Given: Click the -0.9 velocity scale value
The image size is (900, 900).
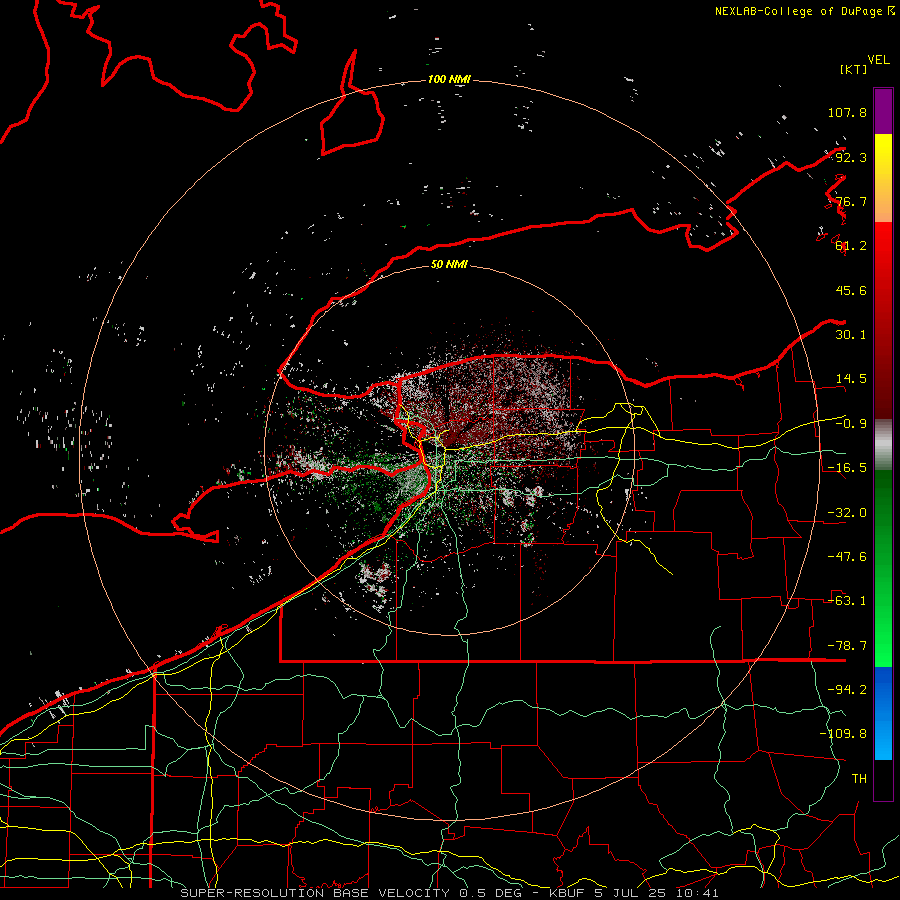Looking at the screenshot, I should click(851, 424).
